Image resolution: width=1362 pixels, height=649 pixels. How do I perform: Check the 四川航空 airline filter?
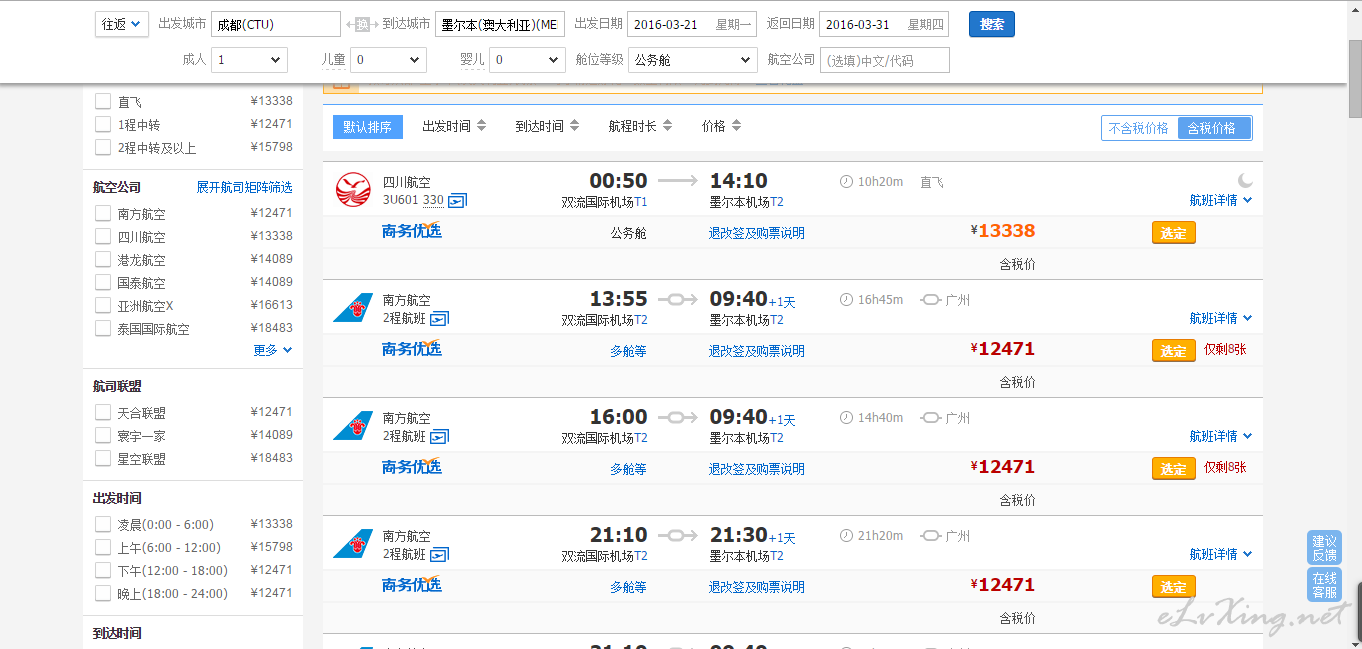coord(103,236)
